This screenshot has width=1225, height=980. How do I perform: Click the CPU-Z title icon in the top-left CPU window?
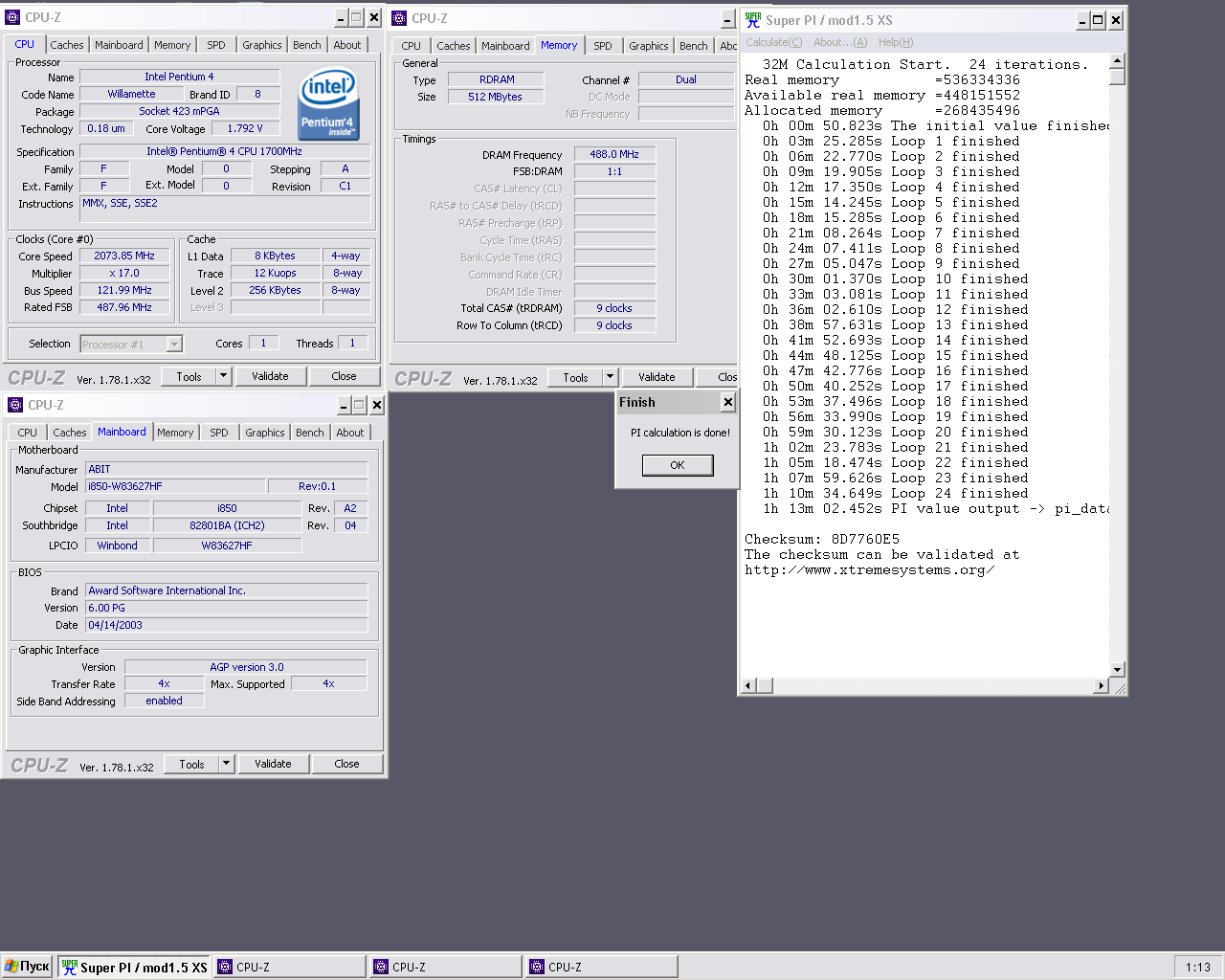[x=12, y=17]
